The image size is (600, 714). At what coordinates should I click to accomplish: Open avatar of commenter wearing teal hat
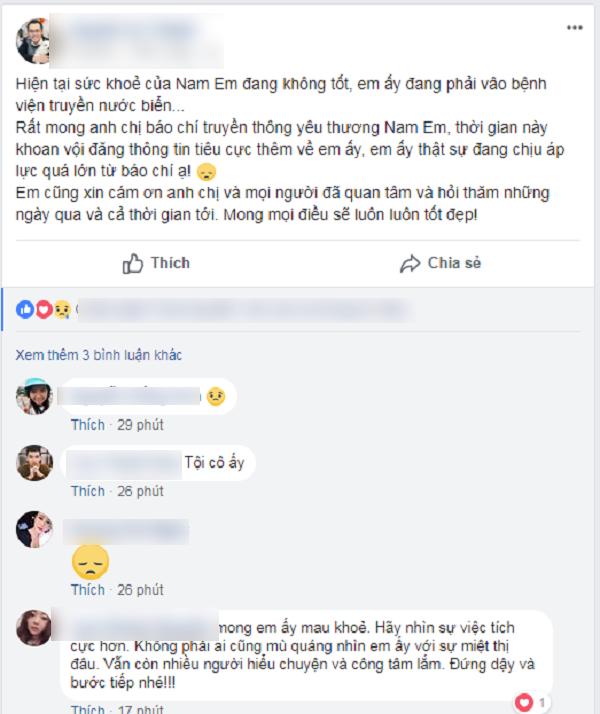pos(34,396)
